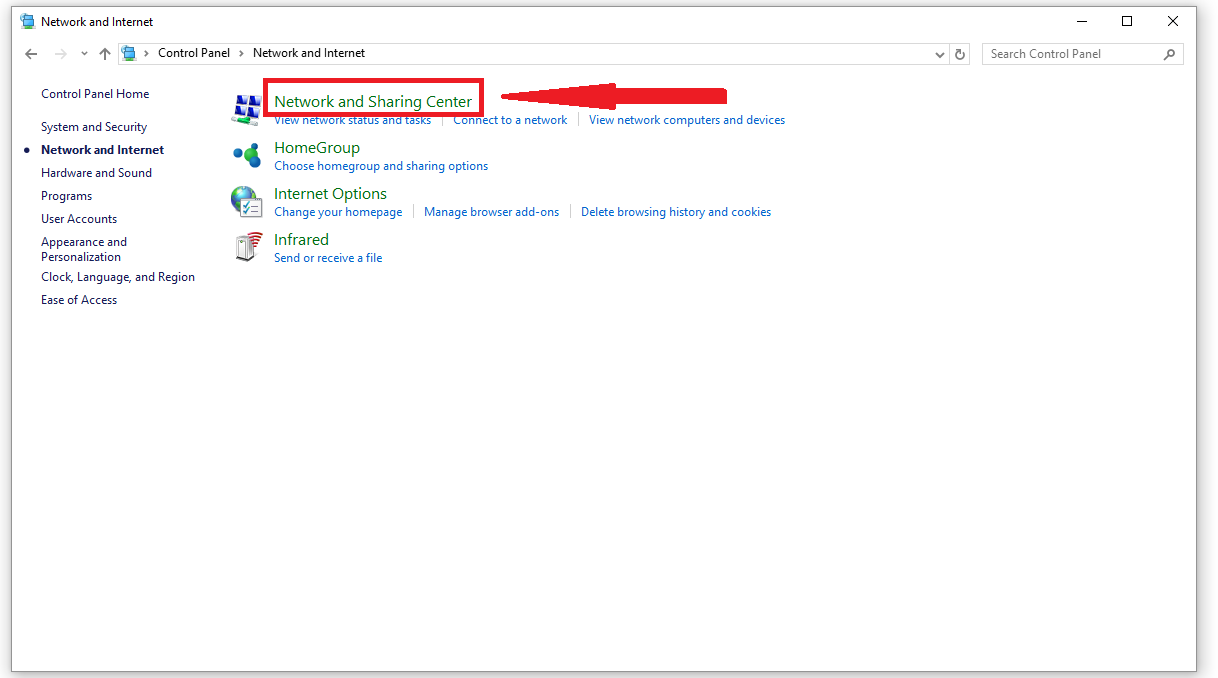Click the Internet Options globe icon
Image resolution: width=1218 pixels, height=678 pixels.
[x=246, y=201]
